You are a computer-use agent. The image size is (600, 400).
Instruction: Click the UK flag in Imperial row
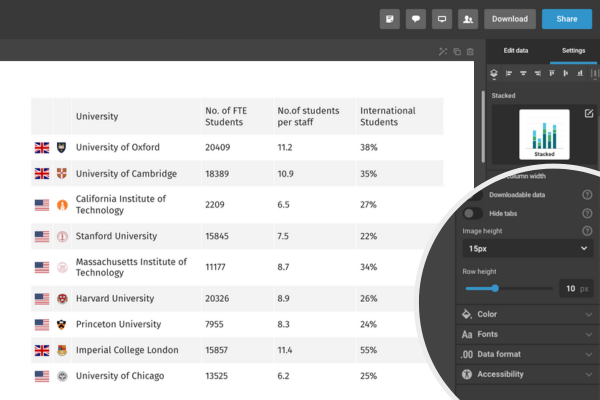pos(42,350)
